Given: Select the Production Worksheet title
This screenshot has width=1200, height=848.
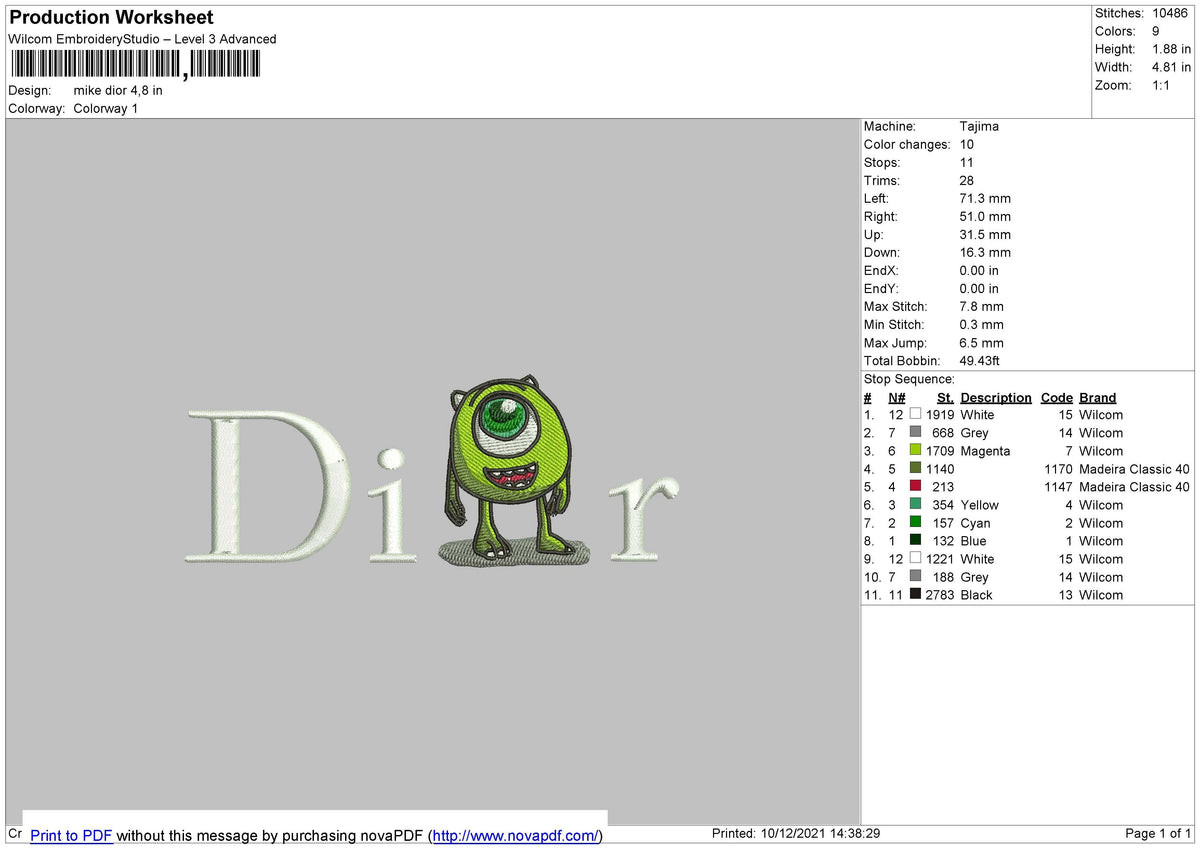Looking at the screenshot, I should coord(111,17).
